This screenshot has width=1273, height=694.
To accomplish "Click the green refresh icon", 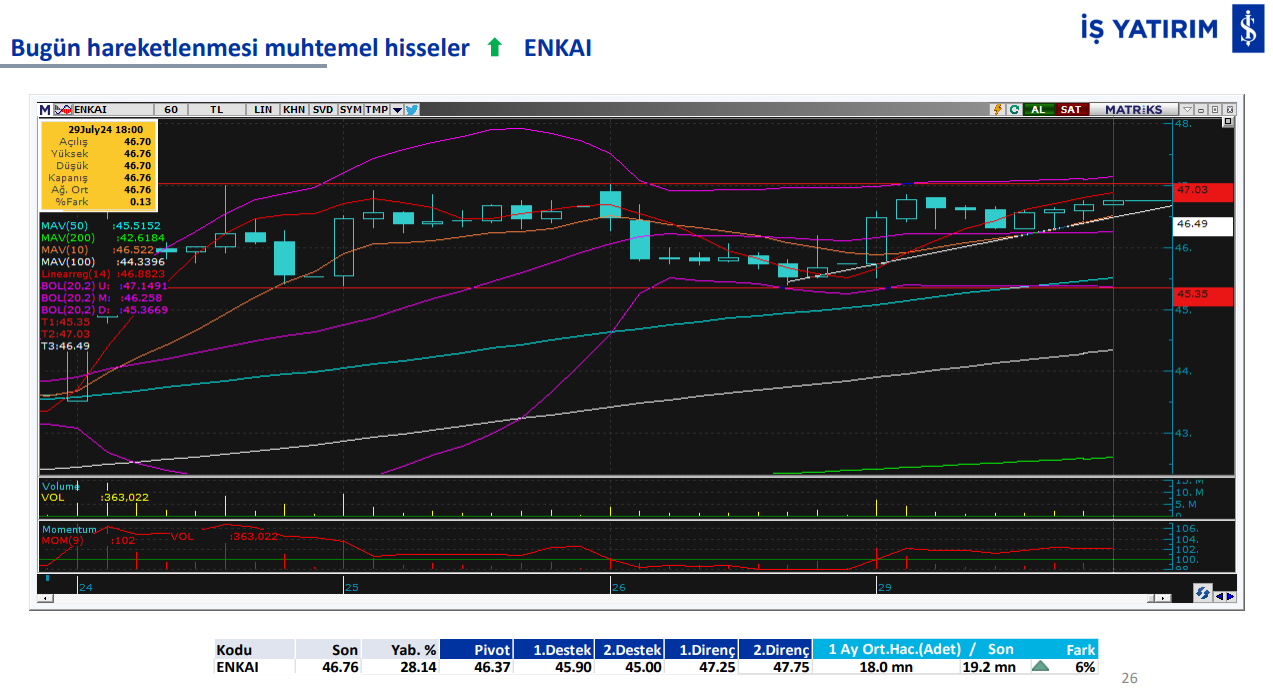I will 1013,110.
